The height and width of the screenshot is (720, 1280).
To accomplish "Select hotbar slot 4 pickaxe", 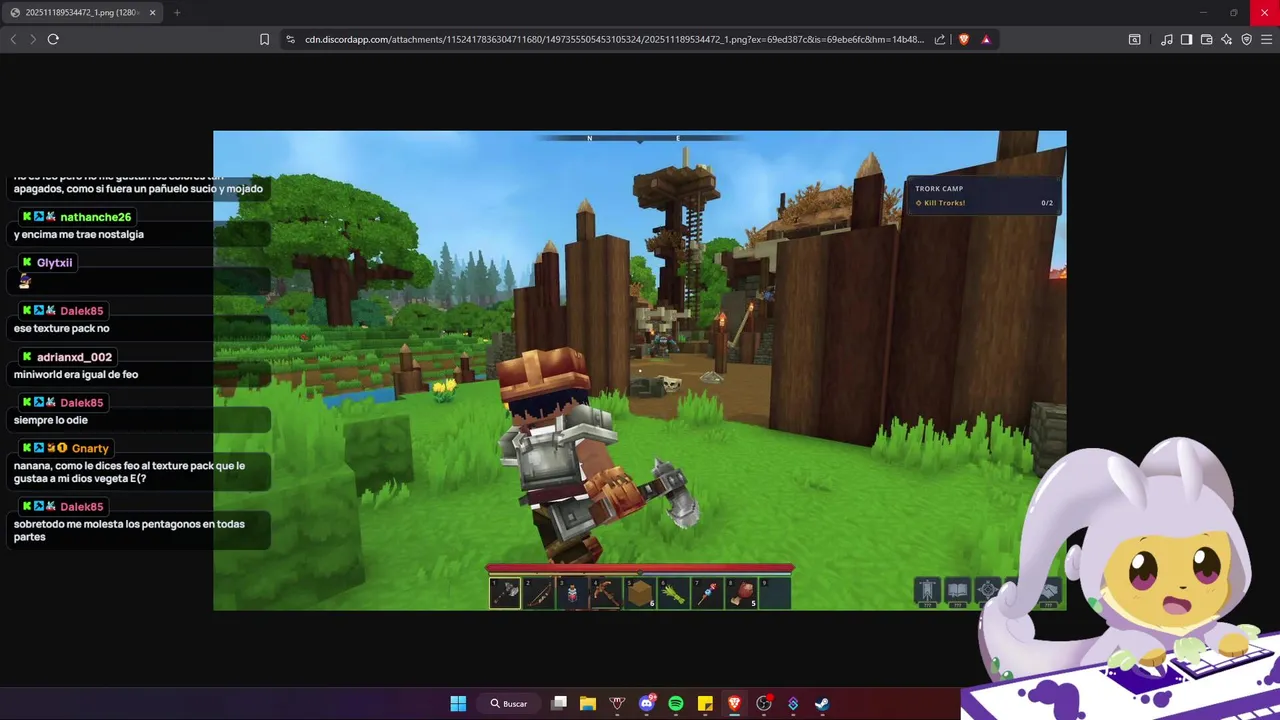I will pos(606,593).
